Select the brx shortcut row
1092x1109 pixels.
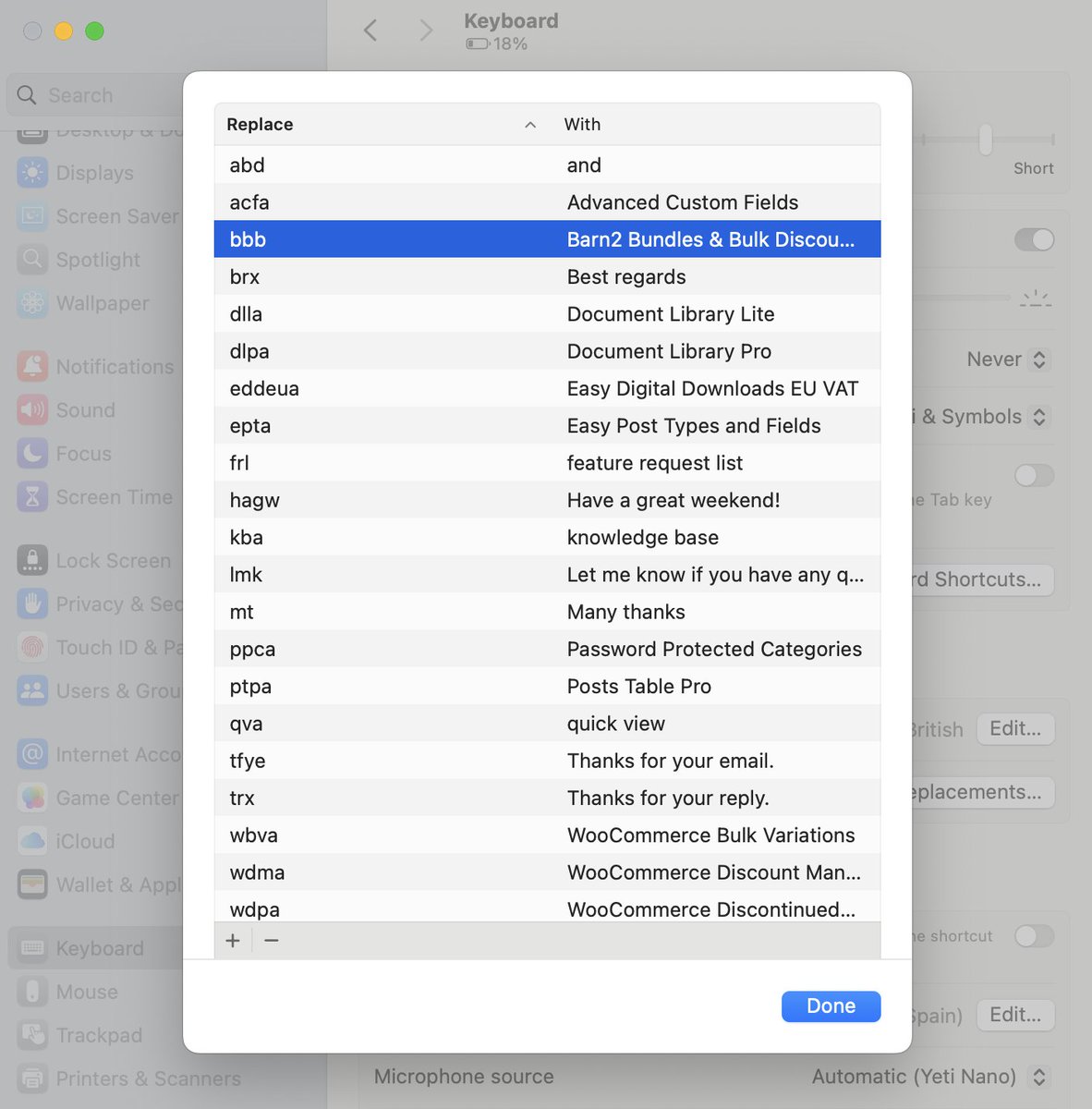click(x=547, y=277)
